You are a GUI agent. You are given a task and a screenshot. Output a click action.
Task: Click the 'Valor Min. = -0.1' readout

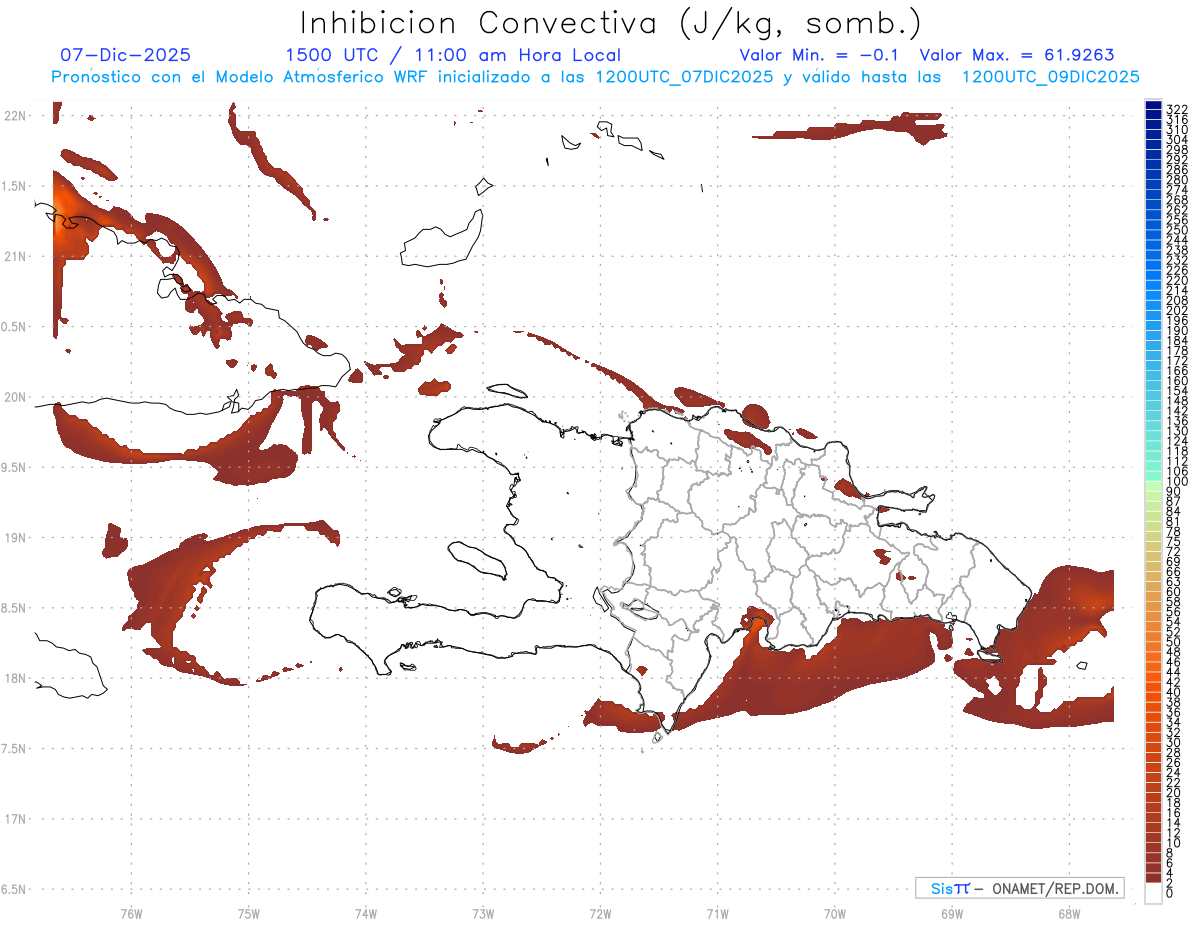tap(820, 55)
